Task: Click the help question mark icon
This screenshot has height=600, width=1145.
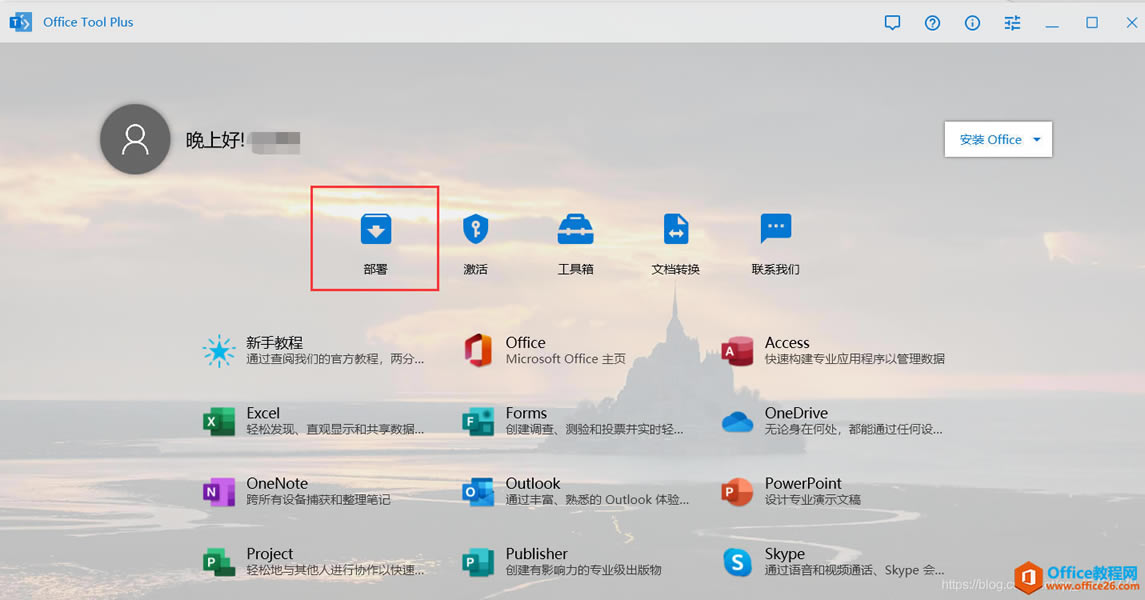Action: [x=932, y=22]
